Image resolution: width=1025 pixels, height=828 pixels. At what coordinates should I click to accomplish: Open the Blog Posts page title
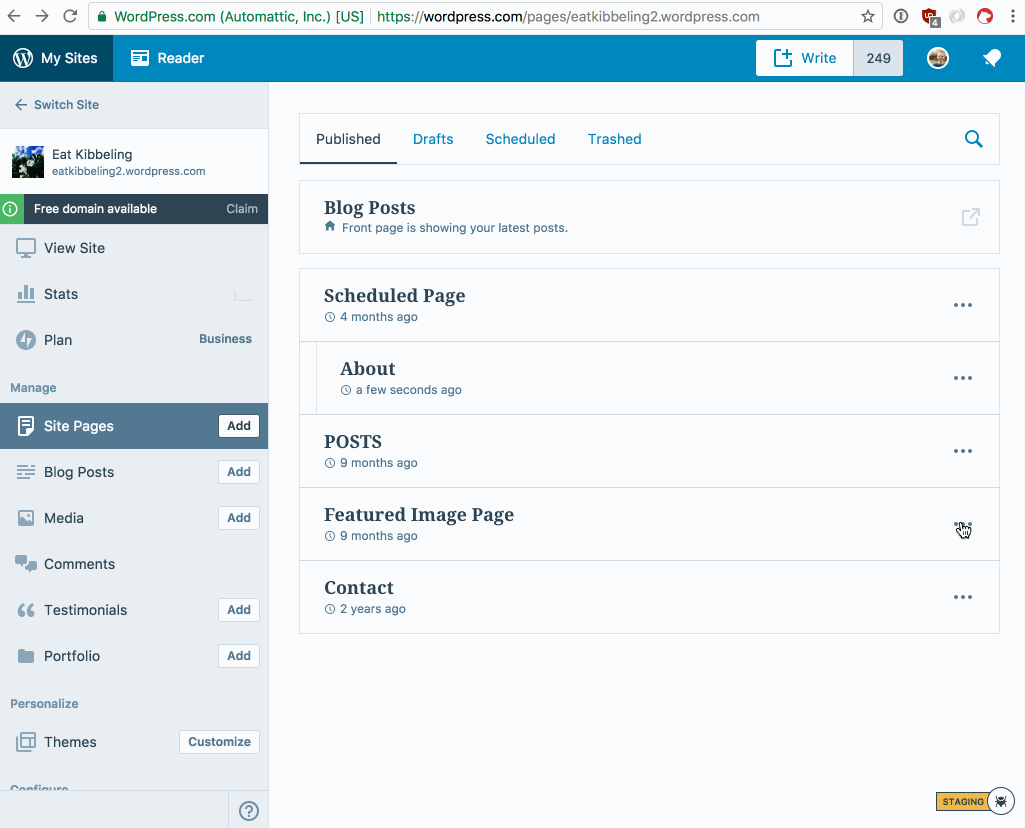point(369,208)
